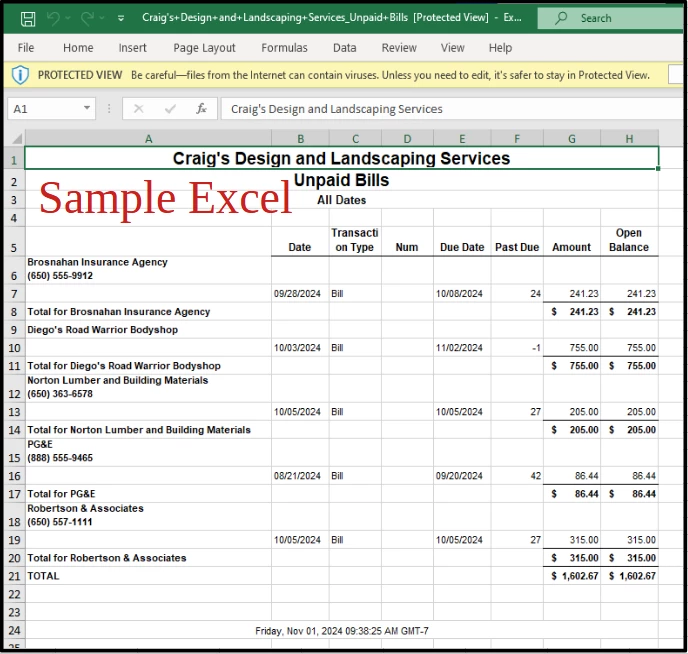Expand the Name Box dropdown arrow
The height and width of the screenshot is (654, 688).
(x=87, y=108)
